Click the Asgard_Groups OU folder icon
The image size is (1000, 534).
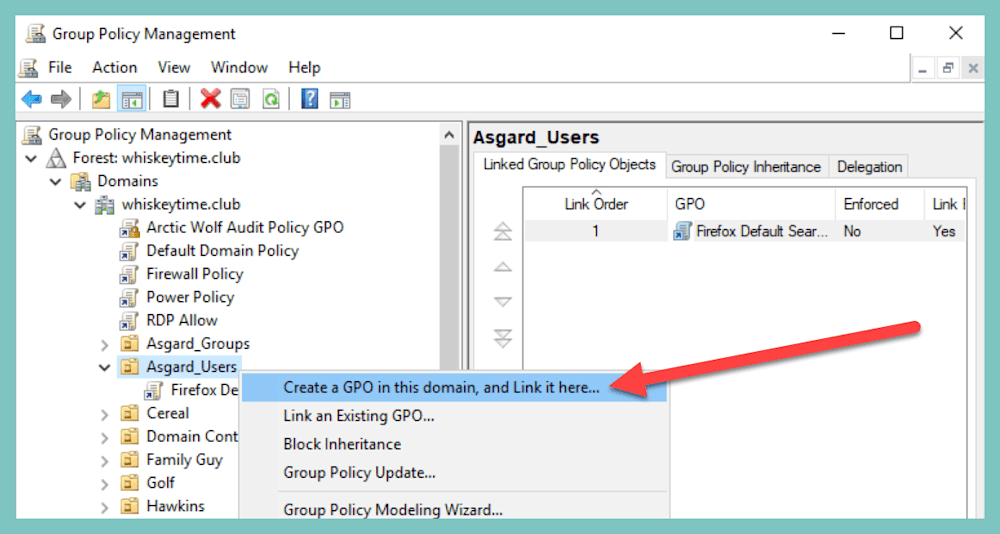(129, 344)
